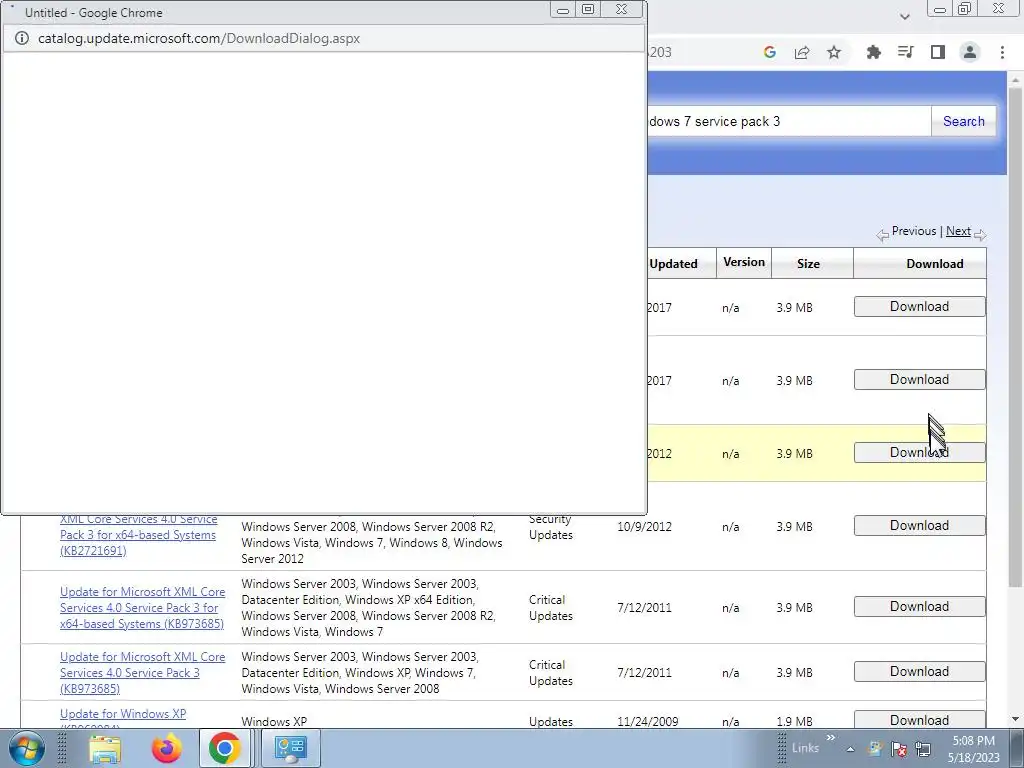Click the Previous results link
The image size is (1024, 768).
point(914,231)
